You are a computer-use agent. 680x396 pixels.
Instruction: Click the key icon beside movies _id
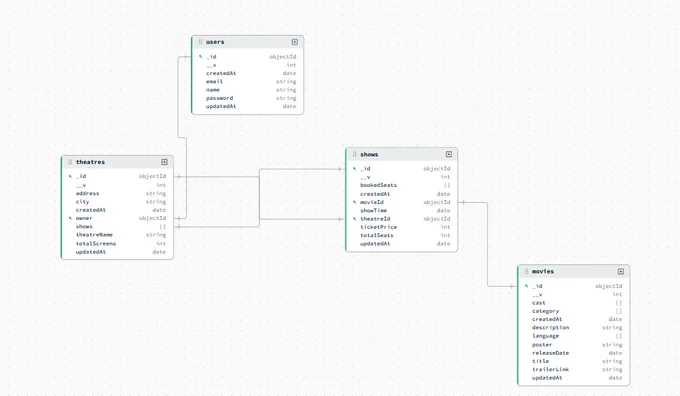(526, 286)
